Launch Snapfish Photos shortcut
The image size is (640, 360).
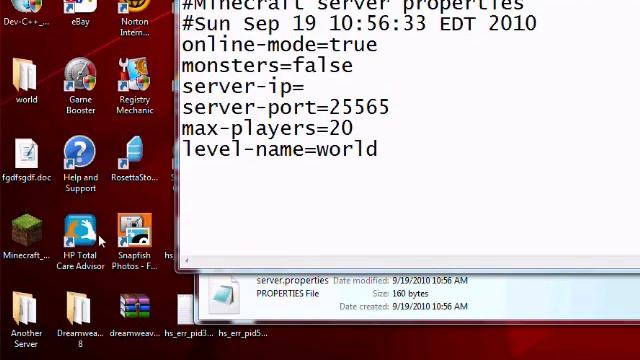(134, 242)
